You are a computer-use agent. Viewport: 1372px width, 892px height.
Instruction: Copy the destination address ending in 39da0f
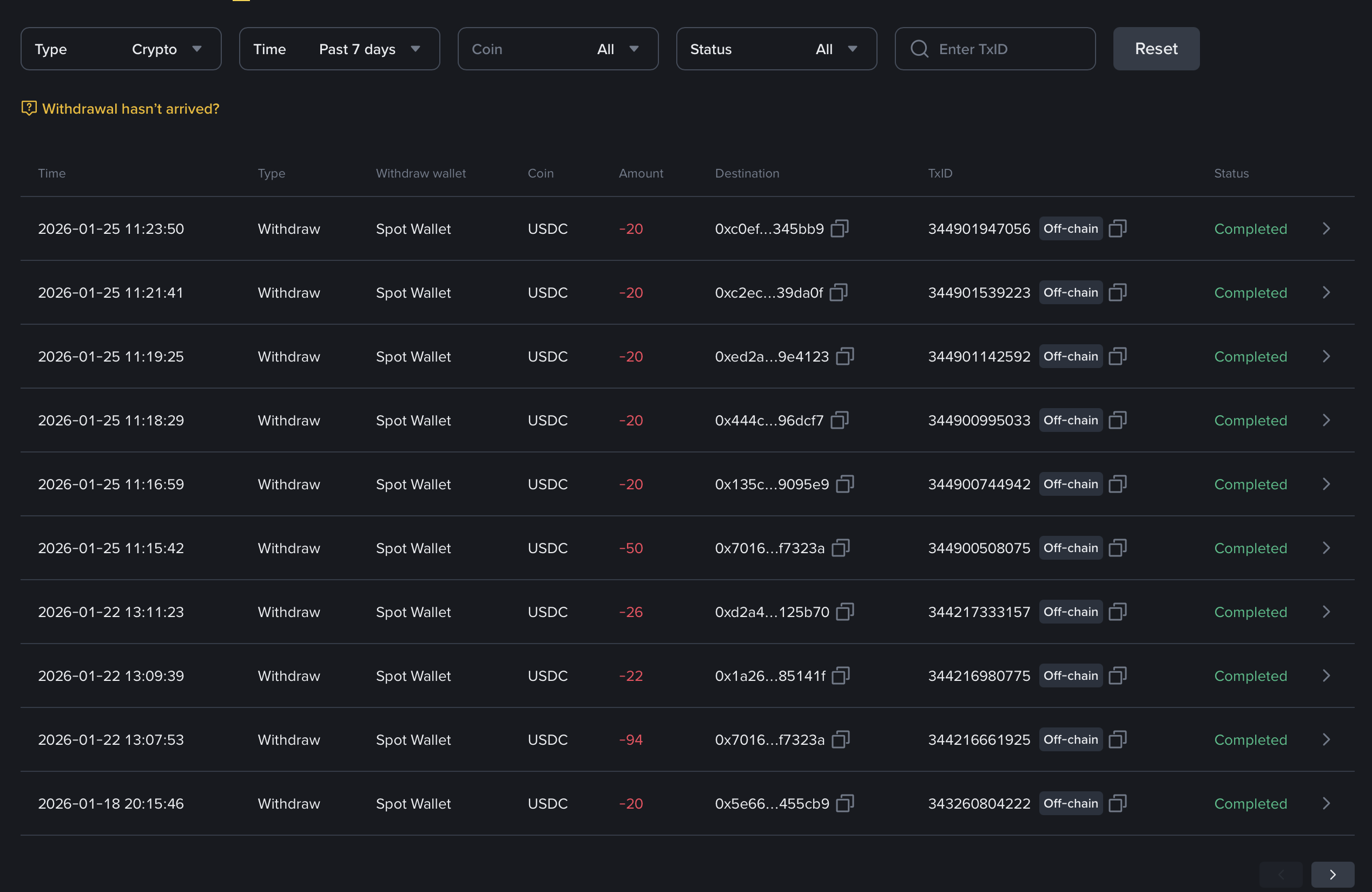click(x=837, y=292)
